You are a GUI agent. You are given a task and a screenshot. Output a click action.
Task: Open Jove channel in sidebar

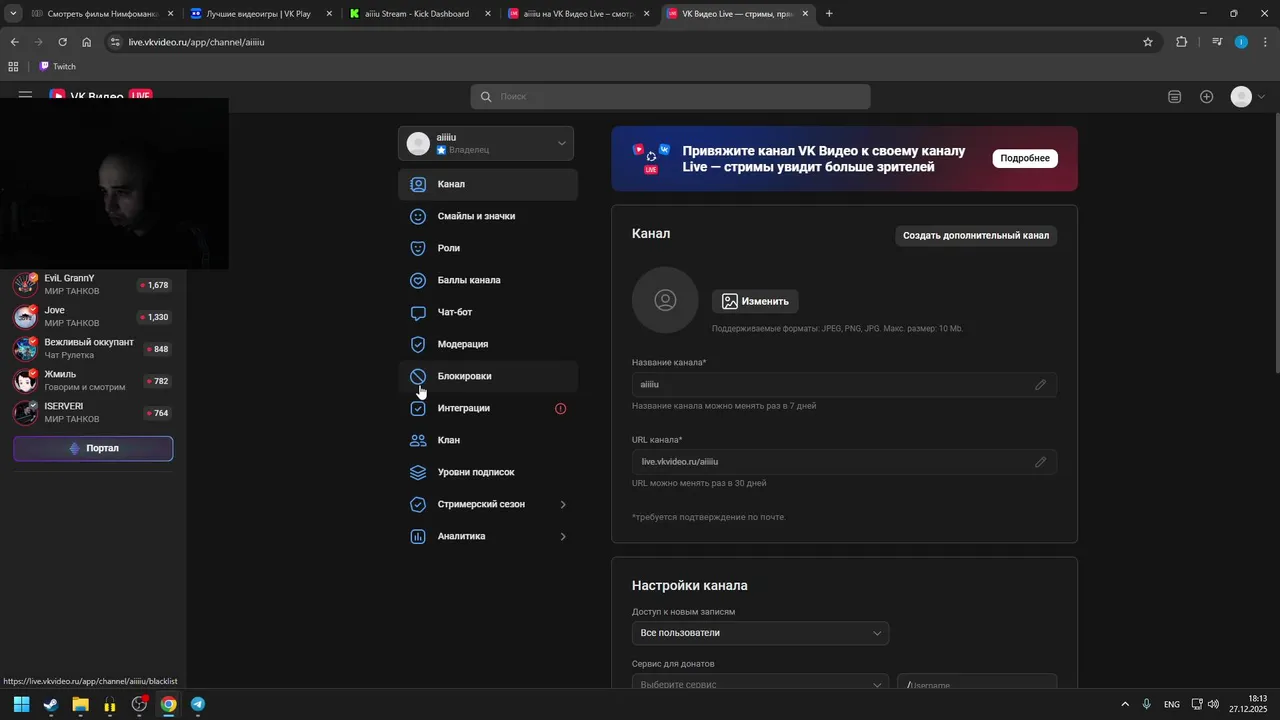[92, 317]
